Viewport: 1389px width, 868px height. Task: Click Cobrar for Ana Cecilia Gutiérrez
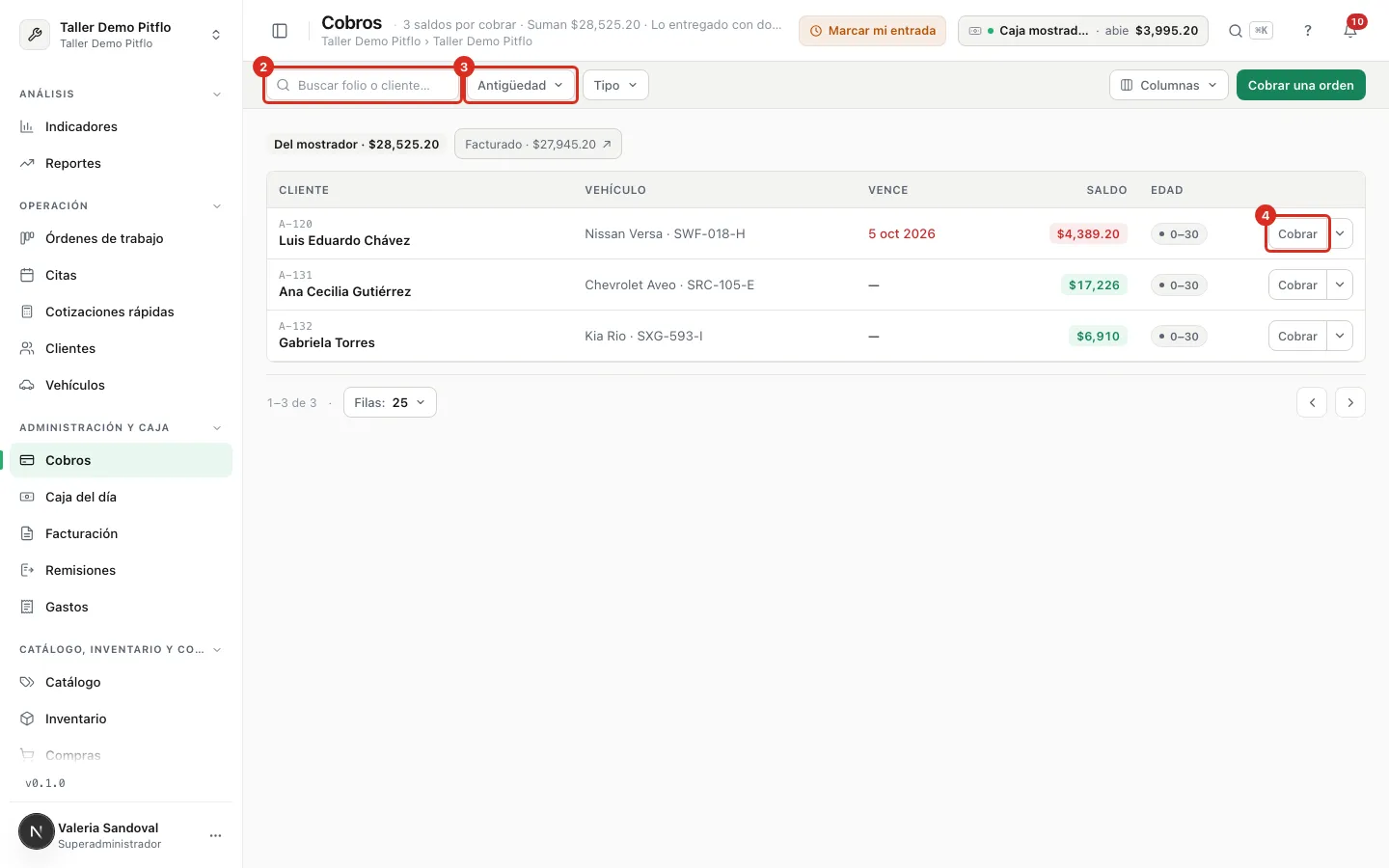click(x=1297, y=285)
